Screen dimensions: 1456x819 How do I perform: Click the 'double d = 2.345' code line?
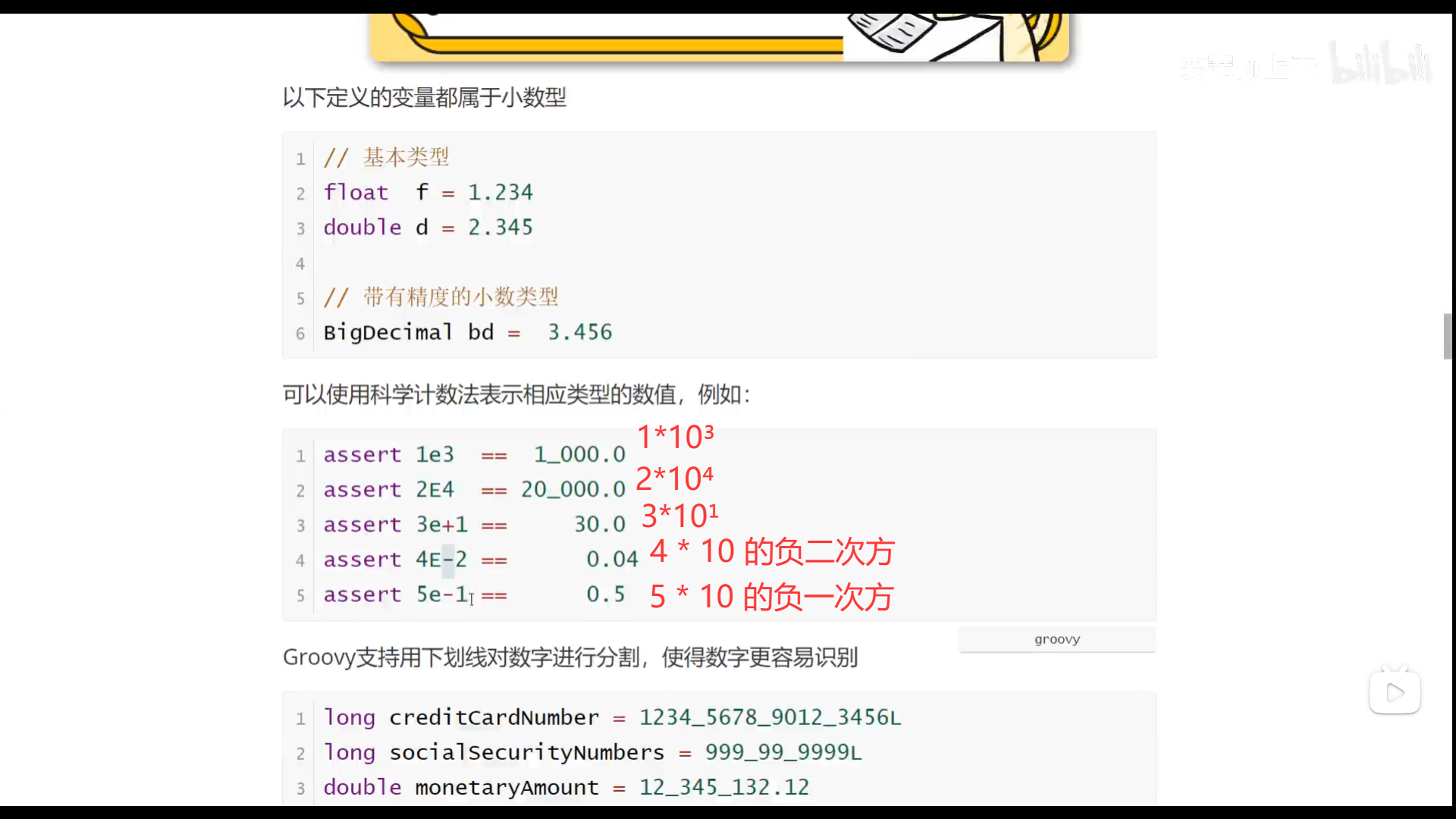(x=428, y=227)
